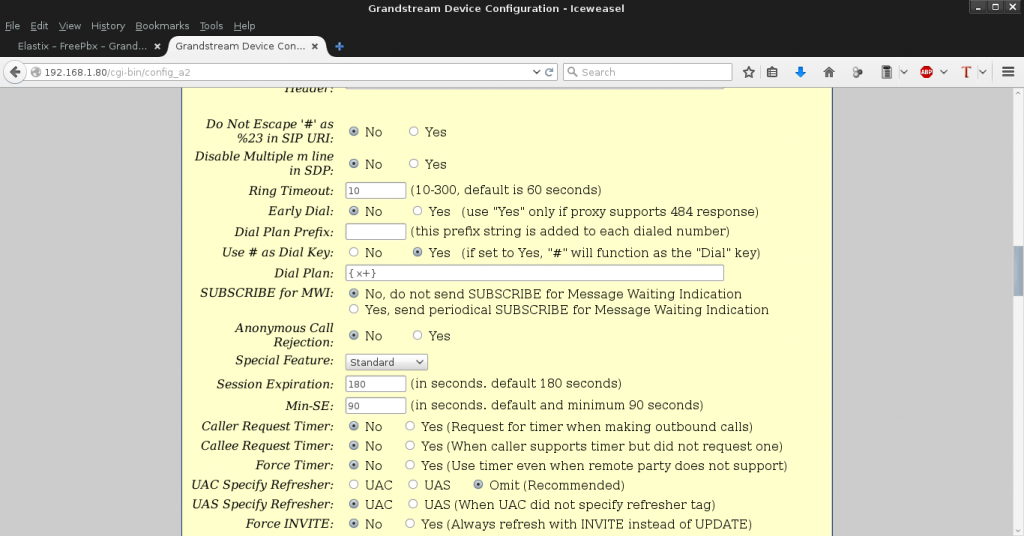Open the Special Feature dropdown
This screenshot has width=1024, height=536.
pos(386,362)
